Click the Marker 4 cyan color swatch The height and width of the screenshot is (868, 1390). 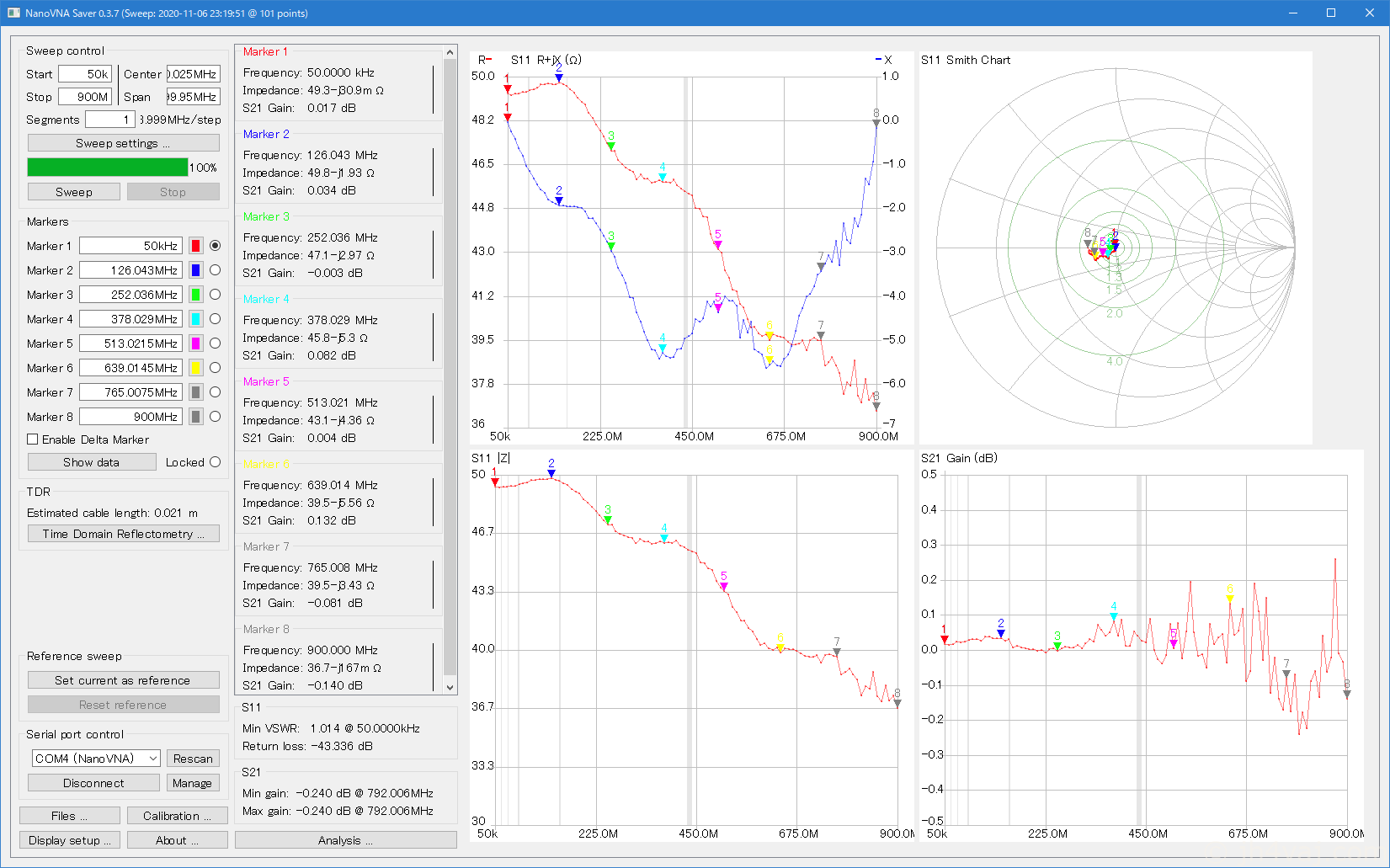[195, 319]
